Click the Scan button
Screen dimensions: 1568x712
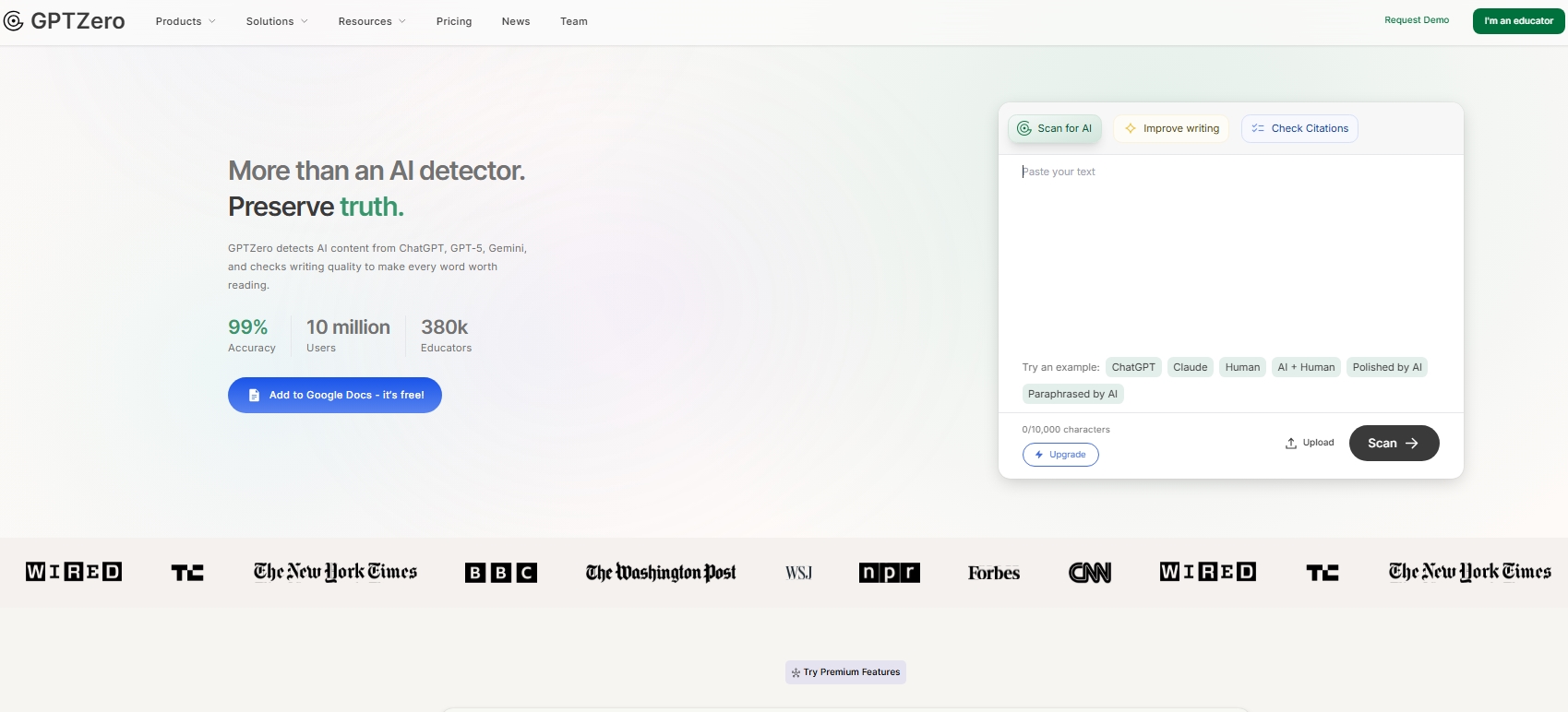(x=1394, y=443)
